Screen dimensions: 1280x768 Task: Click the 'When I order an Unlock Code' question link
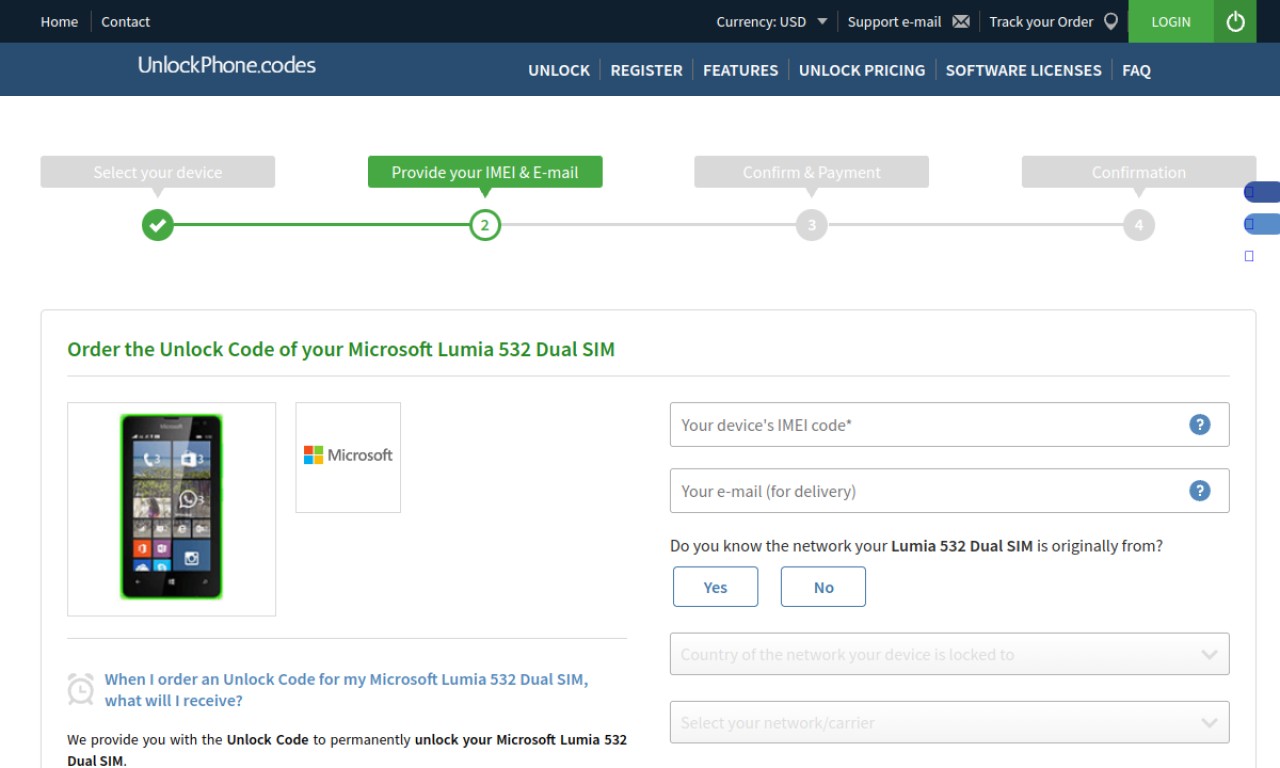[x=346, y=690]
